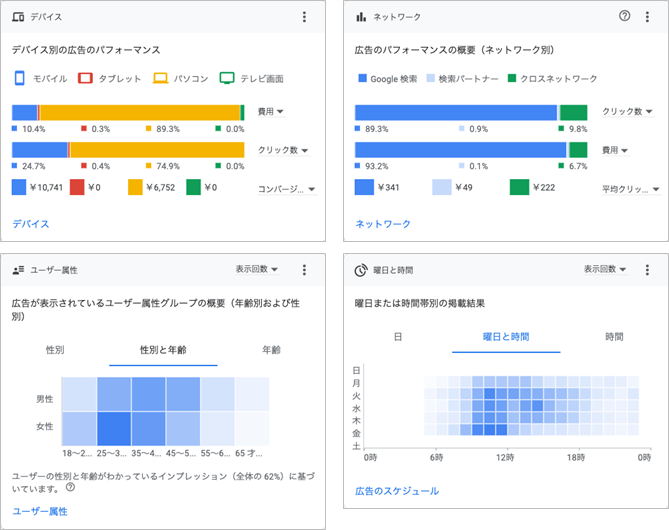Screen dimensions: 669x530
Task: Click the green swatch beside ¥222
Action: pyautogui.click(x=519, y=187)
